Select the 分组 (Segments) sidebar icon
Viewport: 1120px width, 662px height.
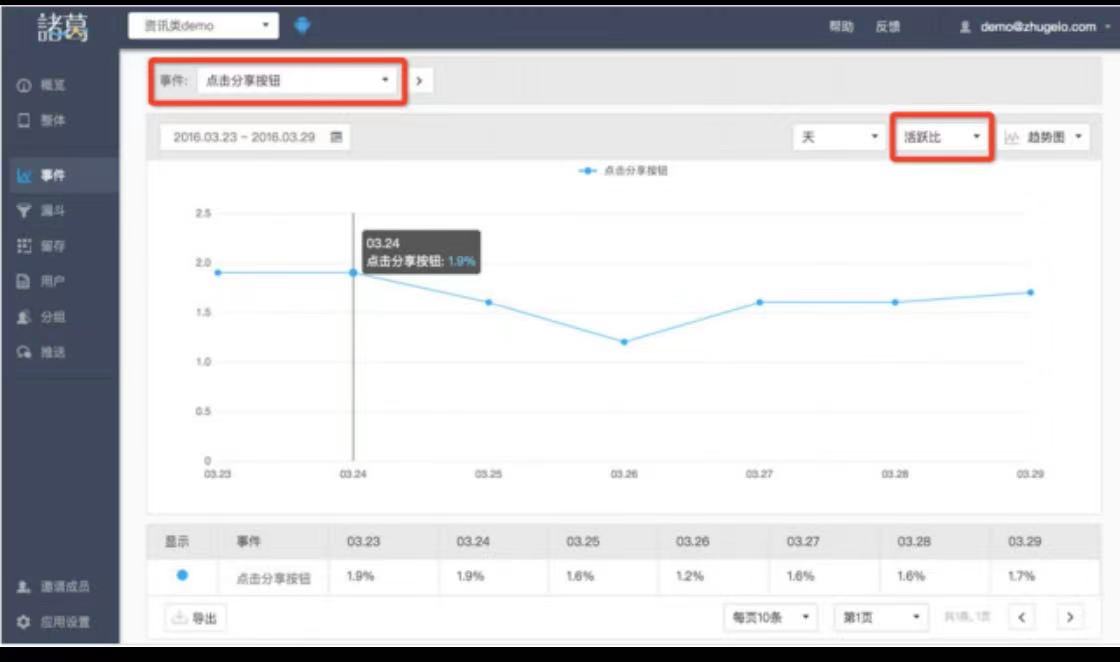pos(45,314)
